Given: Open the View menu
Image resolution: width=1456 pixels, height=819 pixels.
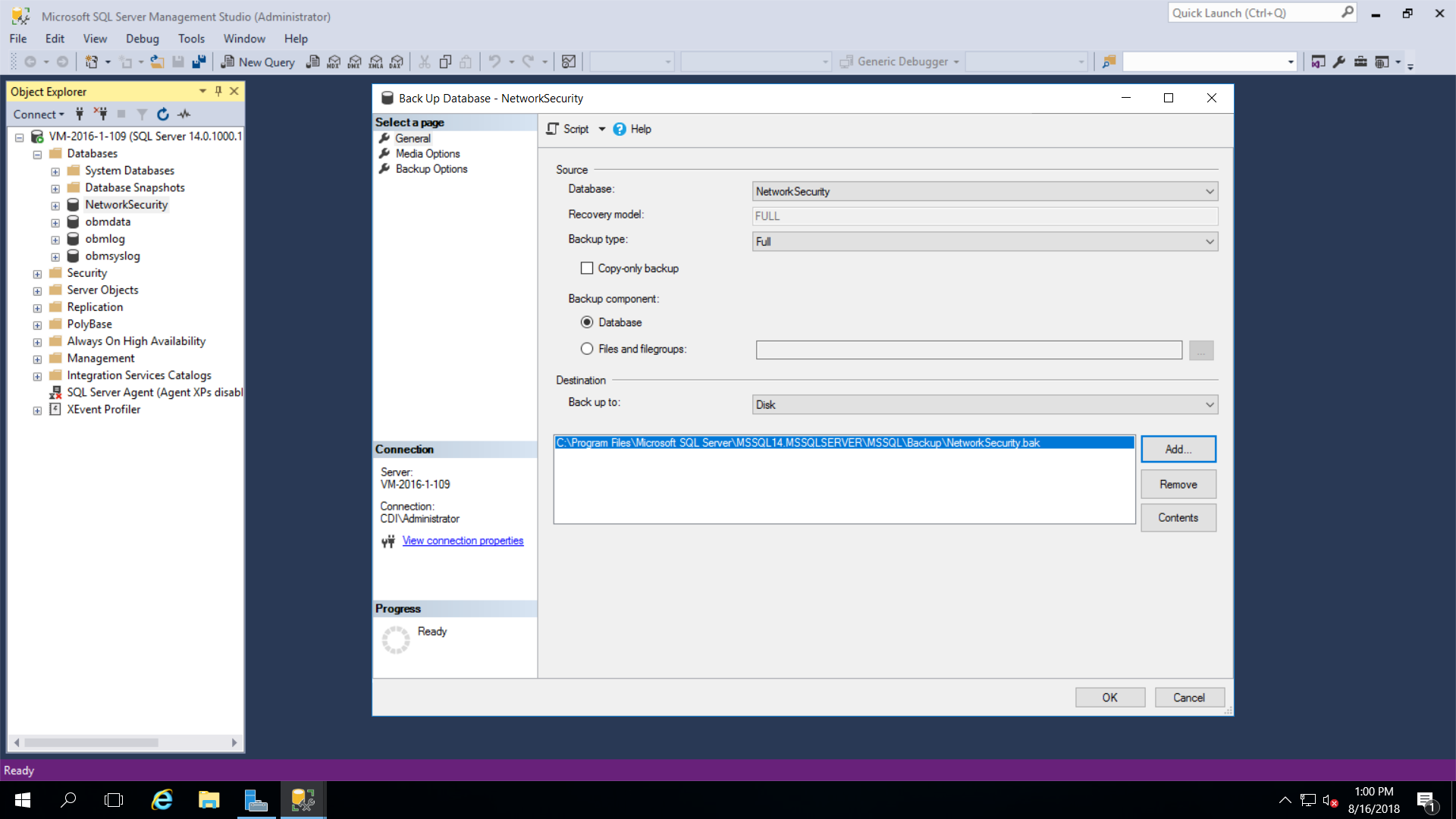Looking at the screenshot, I should 95,39.
